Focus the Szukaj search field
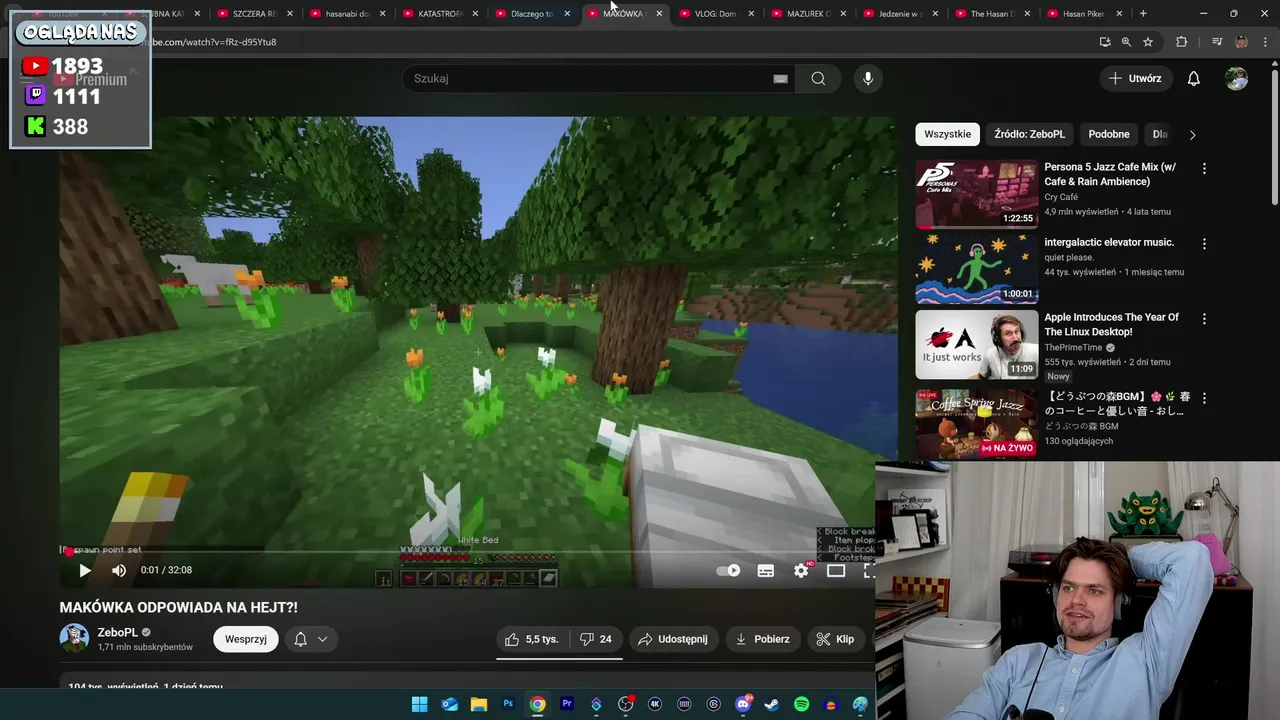1280x720 pixels. [x=585, y=78]
